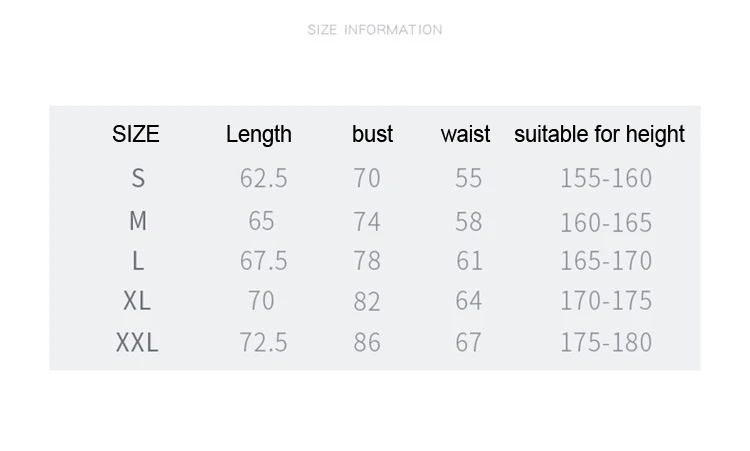750x451 pixels.
Task: Select the XXL size row label
Action: (137, 342)
